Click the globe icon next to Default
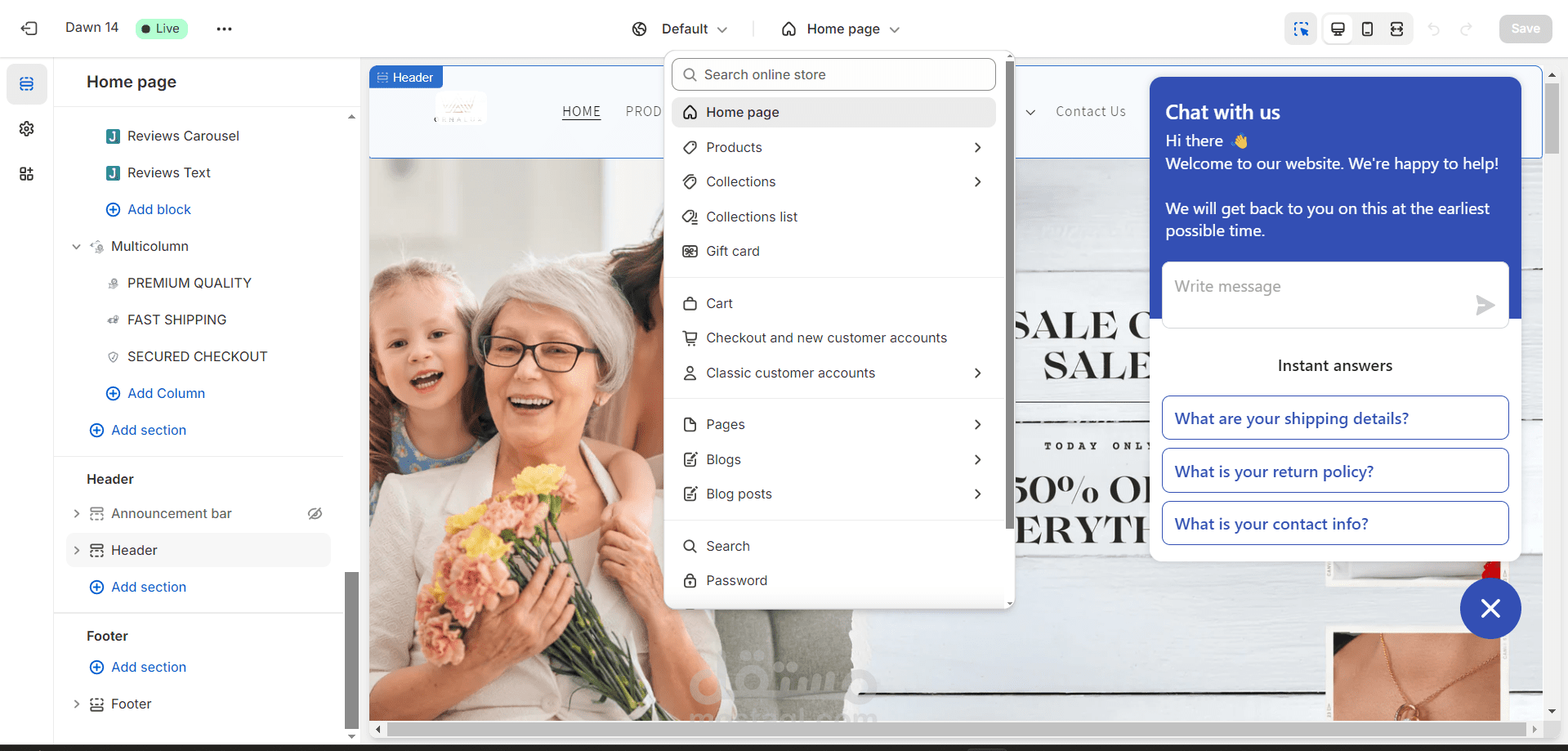The image size is (1568, 751). pyautogui.click(x=640, y=29)
